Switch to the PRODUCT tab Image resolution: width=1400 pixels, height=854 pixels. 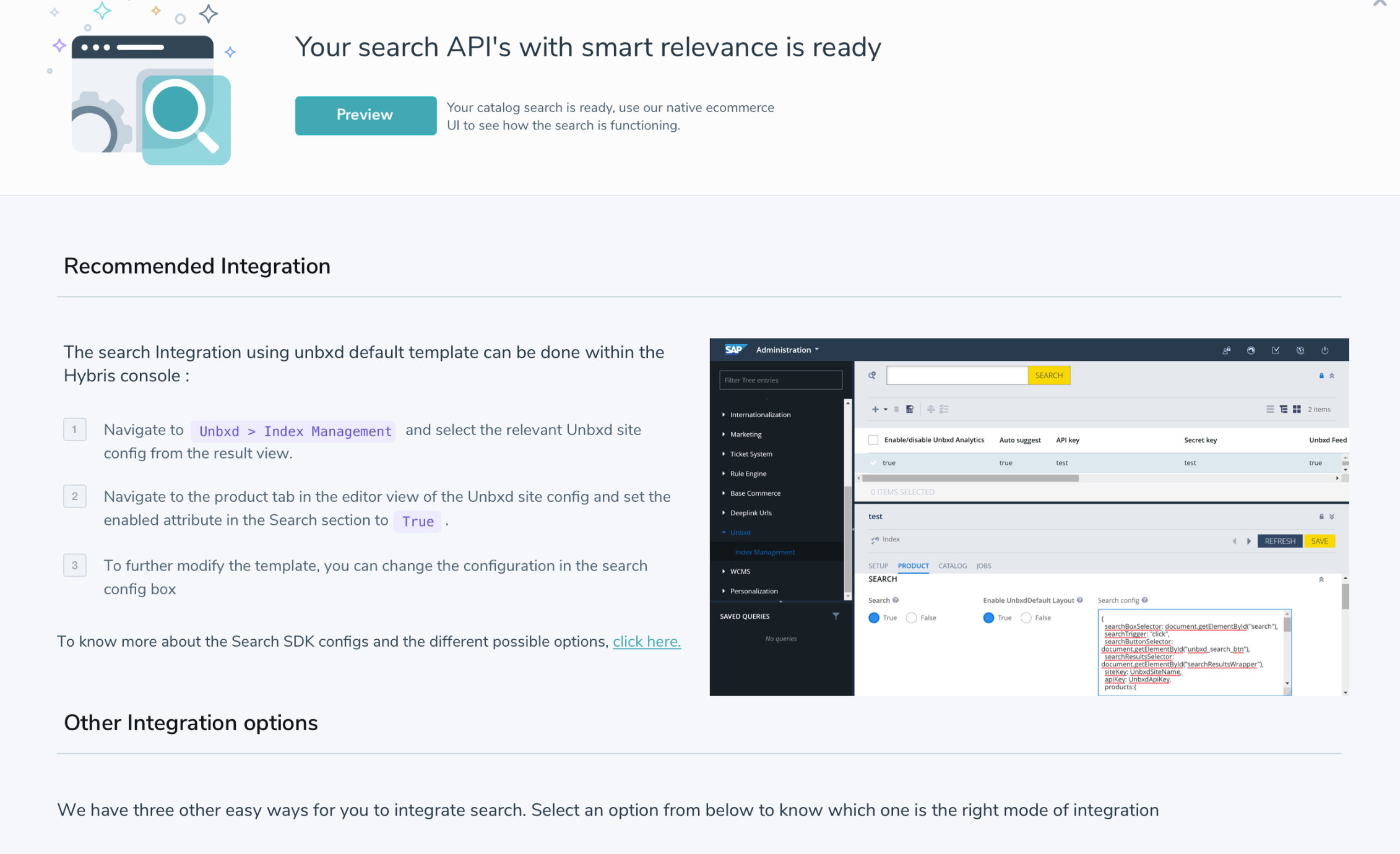[913, 566]
